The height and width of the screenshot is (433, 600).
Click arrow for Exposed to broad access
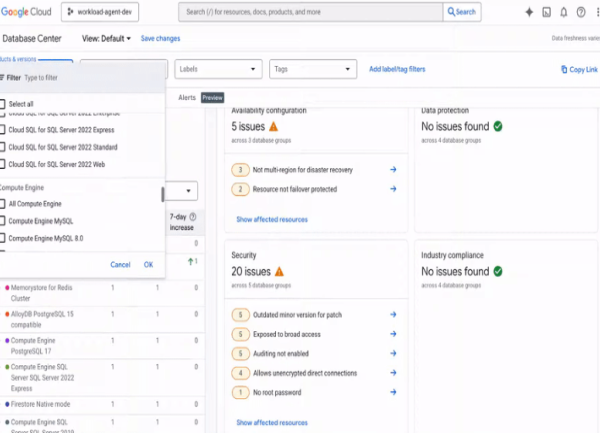pyautogui.click(x=393, y=334)
